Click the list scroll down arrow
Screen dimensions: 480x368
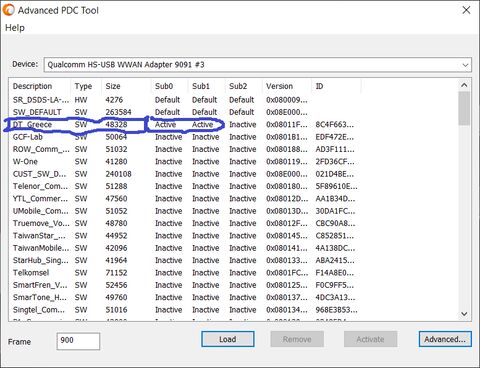coord(464,314)
